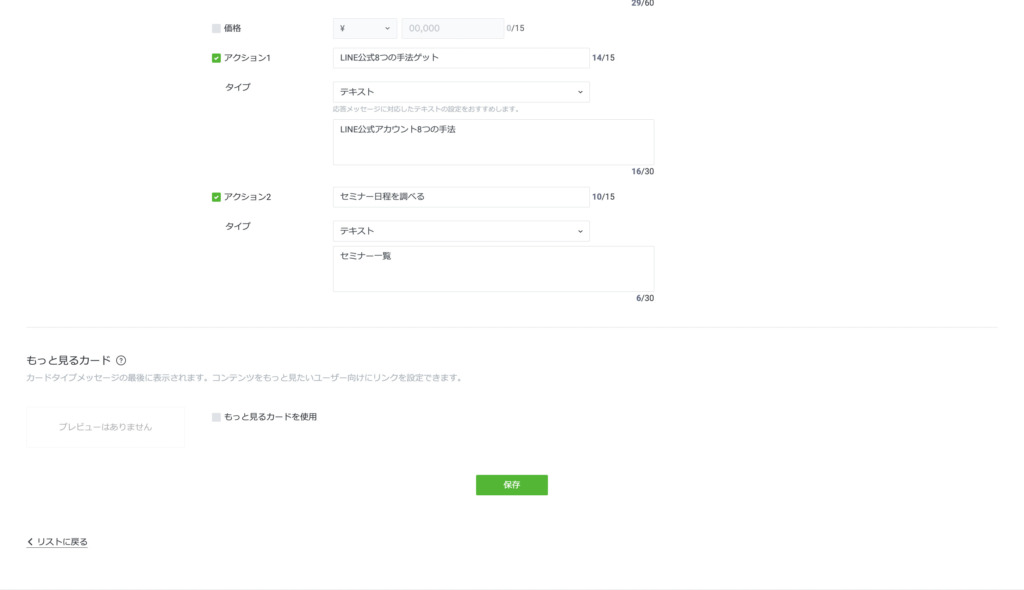The width and height of the screenshot is (1024, 590).
Task: Enable the 価格 checkbox
Action: (216, 28)
